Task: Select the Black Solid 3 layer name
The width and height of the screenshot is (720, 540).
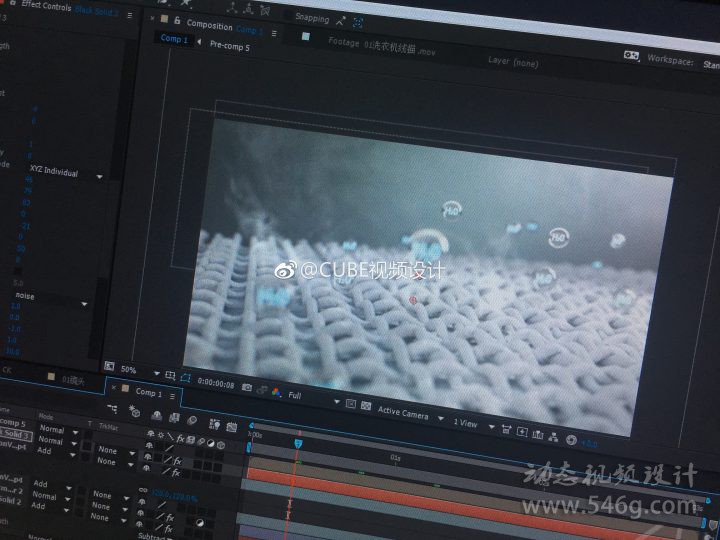Action: click(16, 434)
